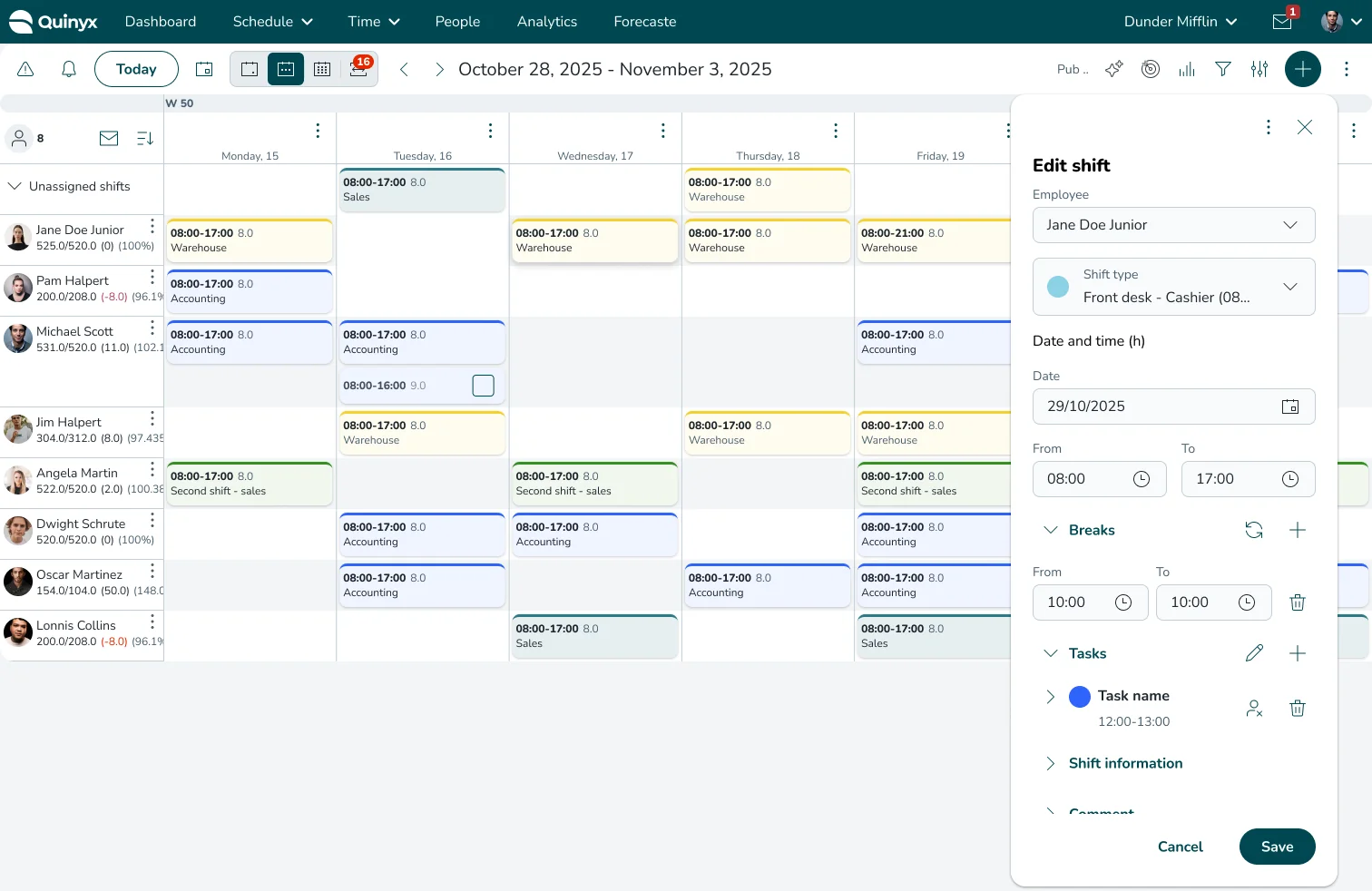Open the Analytics menu item
1372x891 pixels.
click(x=547, y=22)
